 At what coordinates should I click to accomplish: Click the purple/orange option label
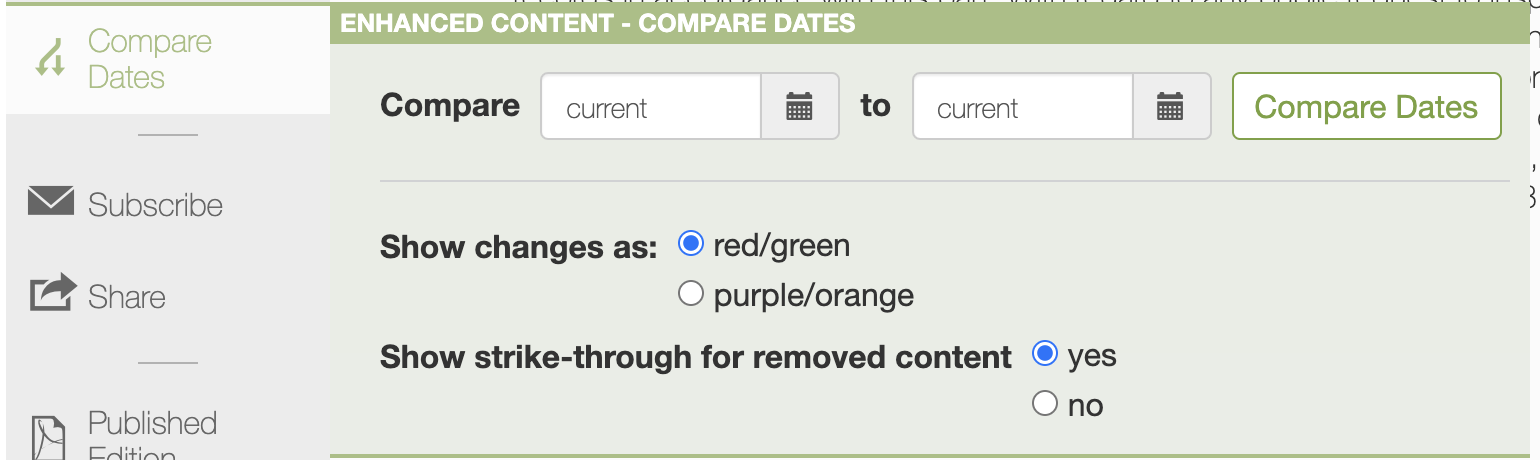pos(814,296)
